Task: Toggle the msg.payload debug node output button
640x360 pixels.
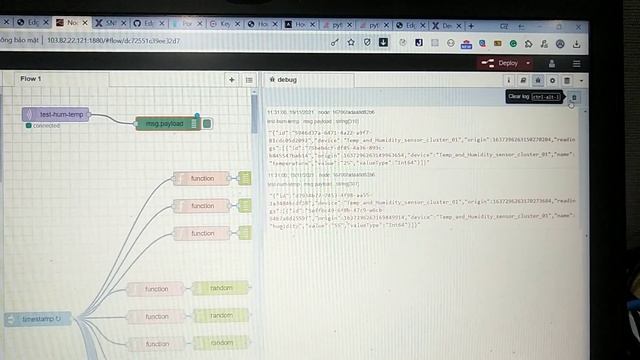Action: pyautogui.click(x=207, y=124)
